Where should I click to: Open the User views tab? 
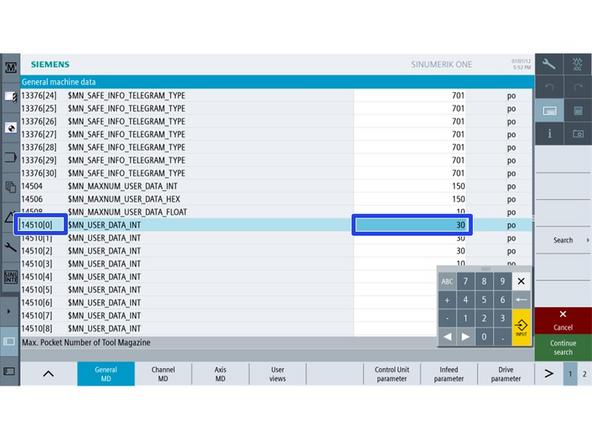coord(278,374)
